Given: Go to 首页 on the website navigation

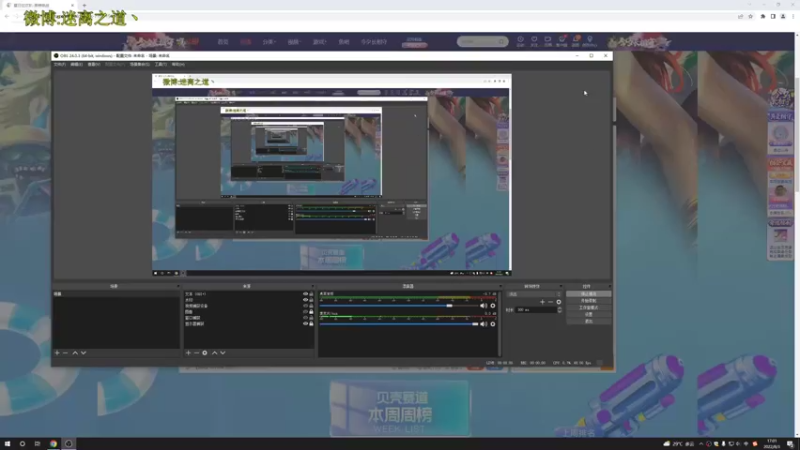Looking at the screenshot, I should (223, 42).
